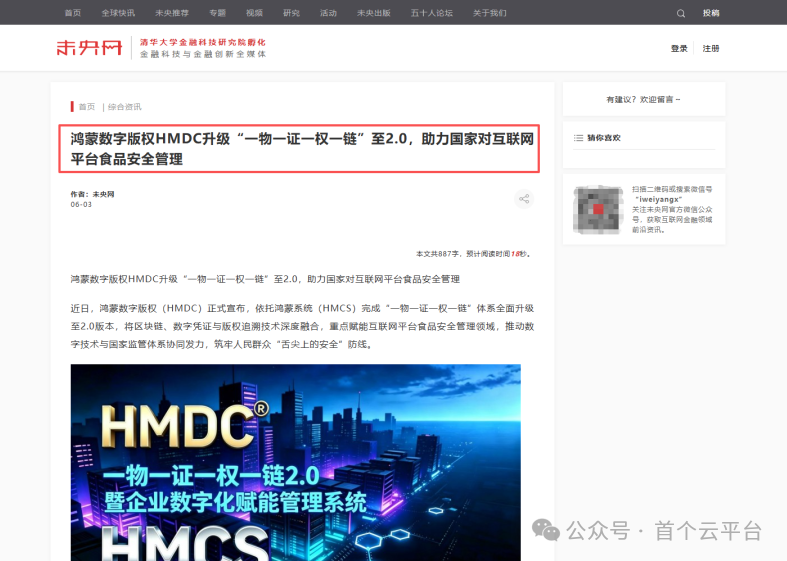Screen dimensions: 787x561
Task: Click the 未央网 site logo
Action: click(89, 48)
